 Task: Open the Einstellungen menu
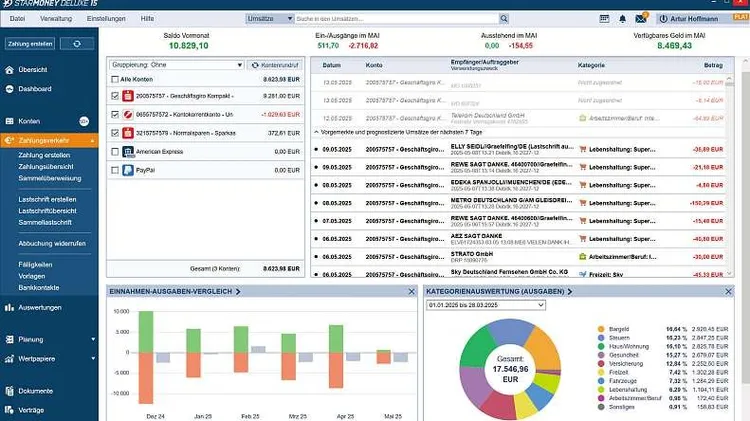click(106, 19)
